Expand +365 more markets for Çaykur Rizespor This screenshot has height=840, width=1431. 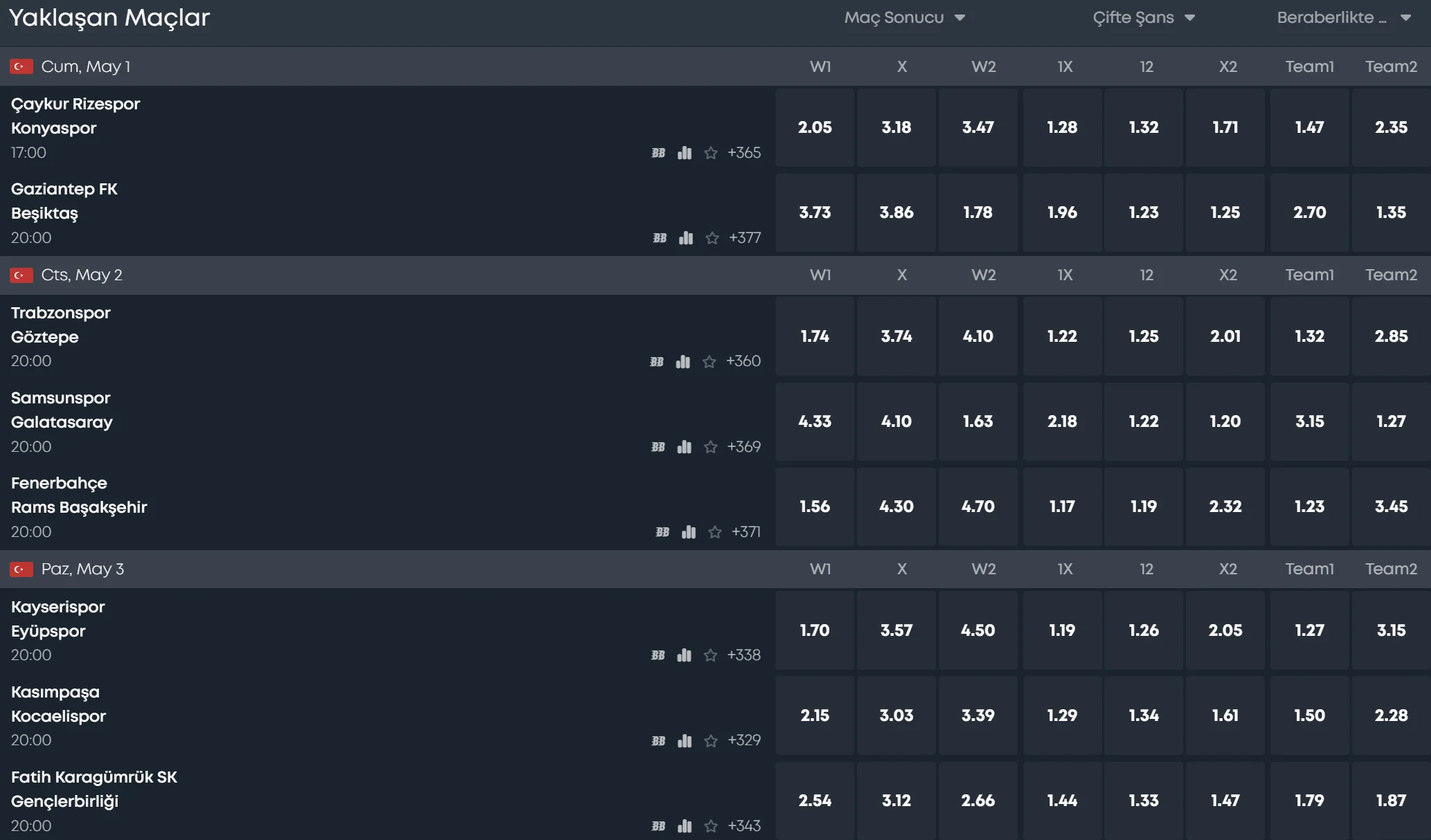click(744, 153)
